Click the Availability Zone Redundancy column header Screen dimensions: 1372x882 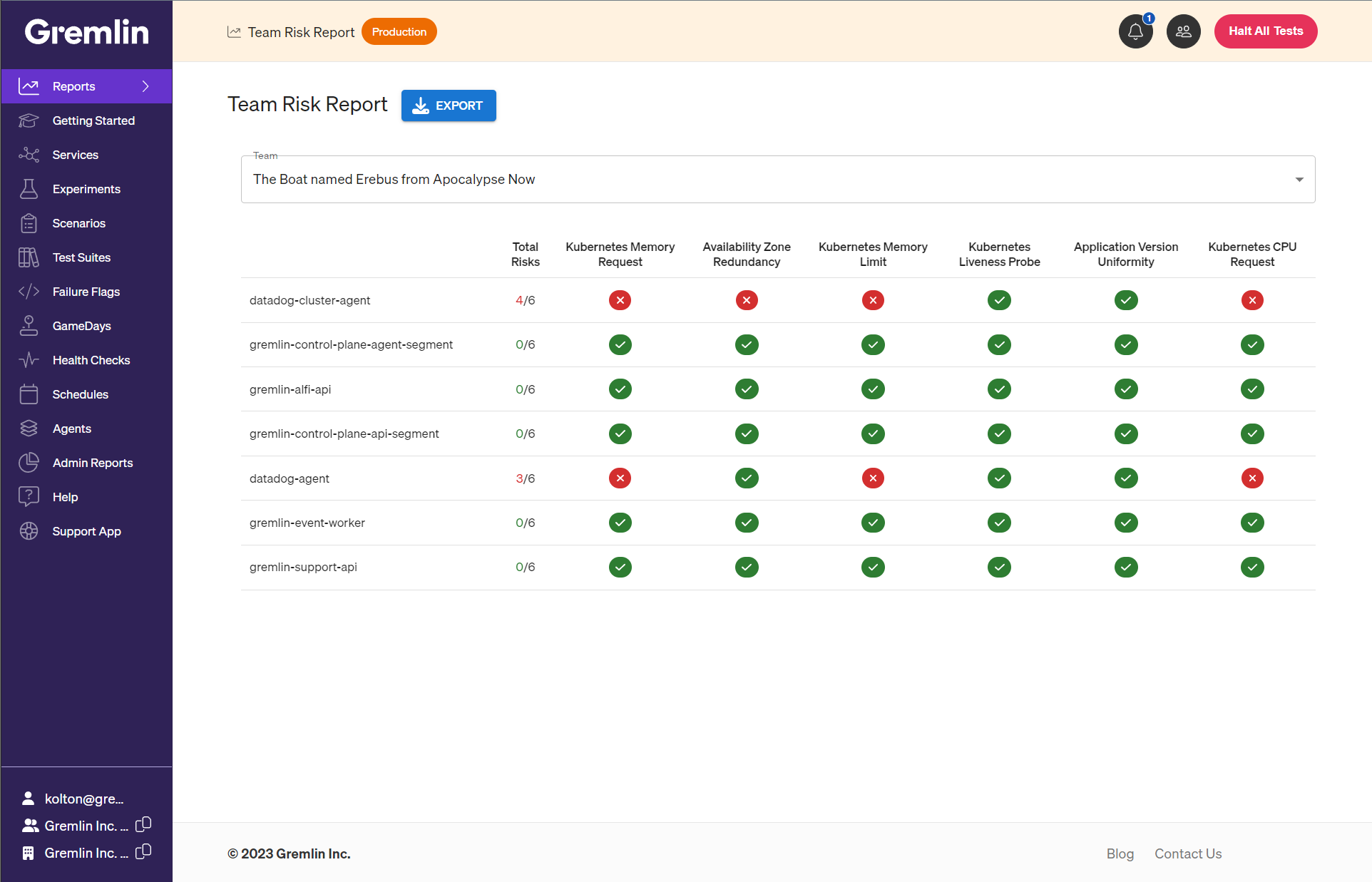(x=747, y=254)
